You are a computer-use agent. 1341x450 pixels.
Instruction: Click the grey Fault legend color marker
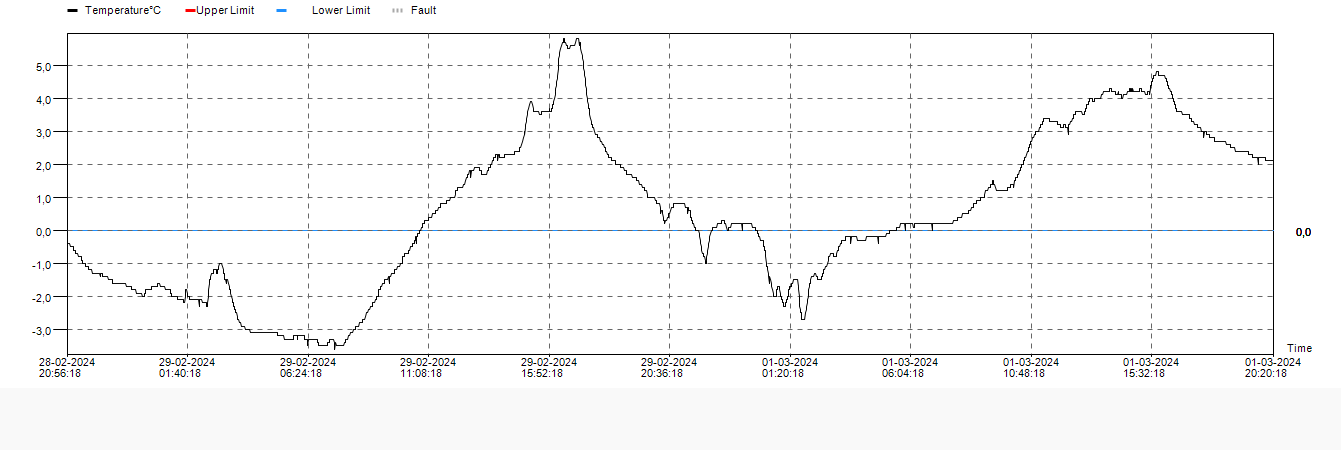click(x=396, y=11)
